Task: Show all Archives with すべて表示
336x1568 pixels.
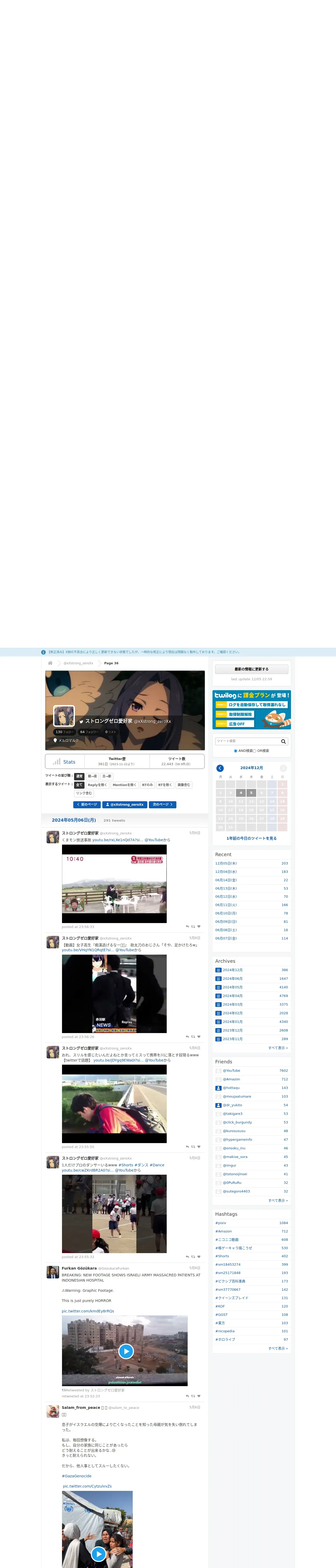Action: coord(278,1048)
